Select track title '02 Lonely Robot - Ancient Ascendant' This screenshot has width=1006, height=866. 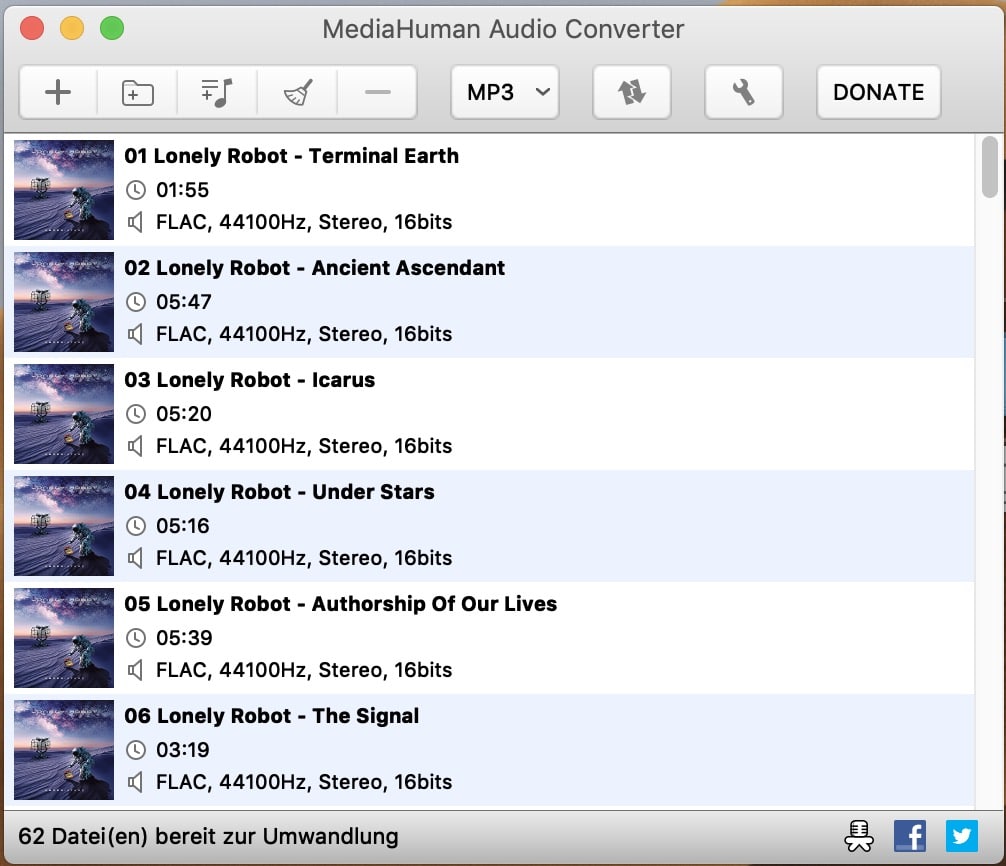click(x=314, y=267)
